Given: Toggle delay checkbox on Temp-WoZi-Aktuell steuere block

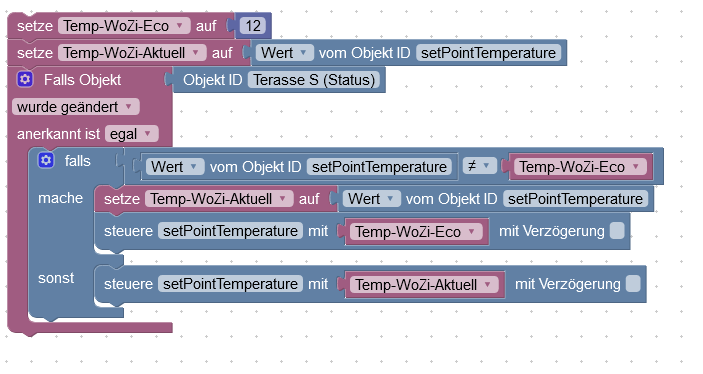Looking at the screenshot, I should 633,284.
